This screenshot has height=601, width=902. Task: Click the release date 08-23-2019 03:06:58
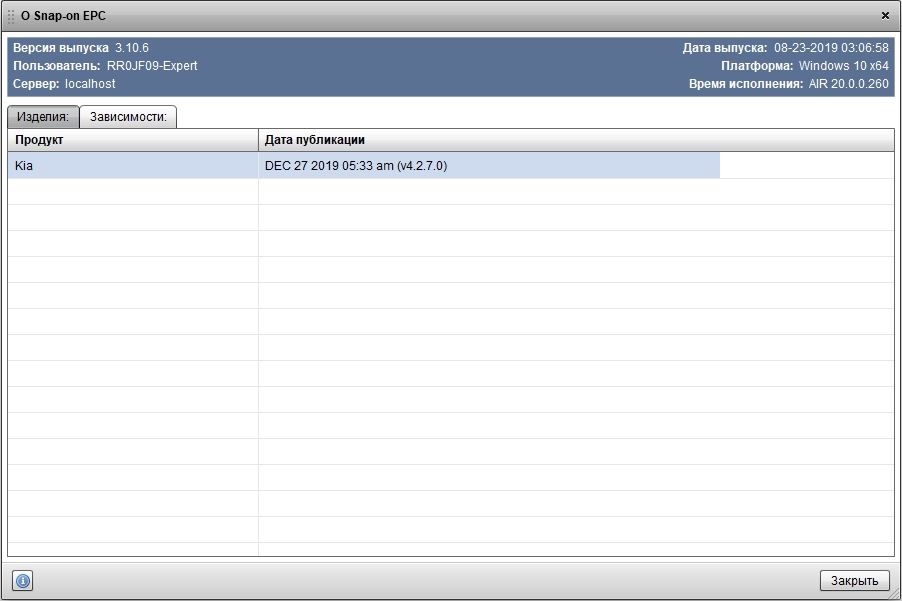[831, 48]
